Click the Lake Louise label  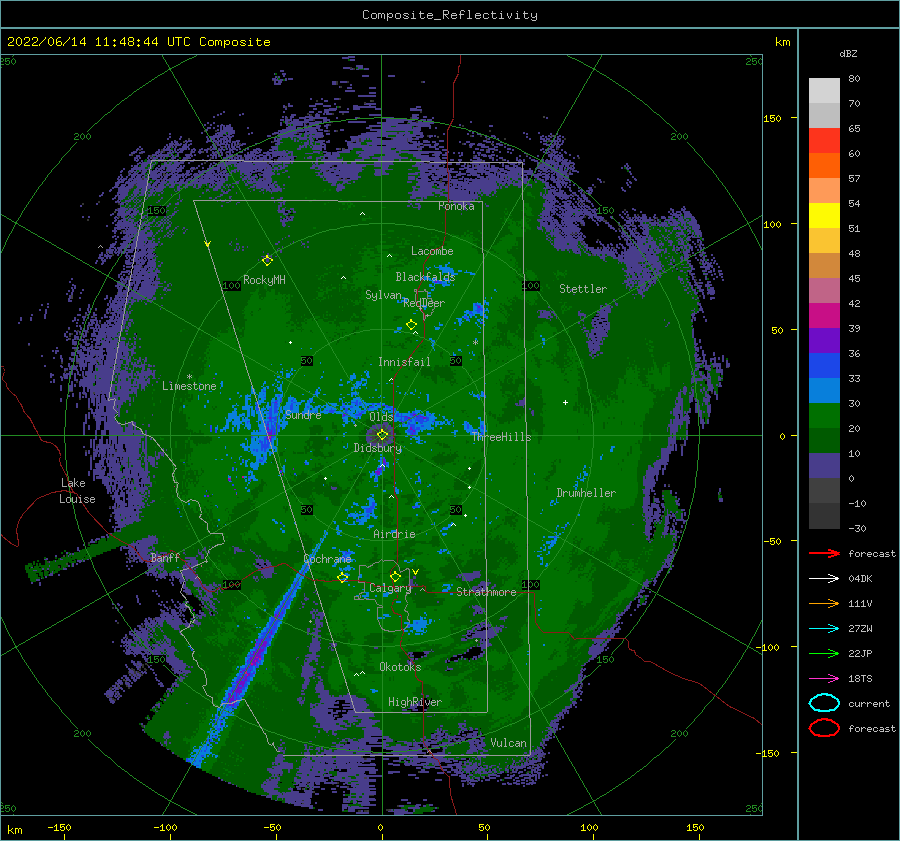coord(78,491)
